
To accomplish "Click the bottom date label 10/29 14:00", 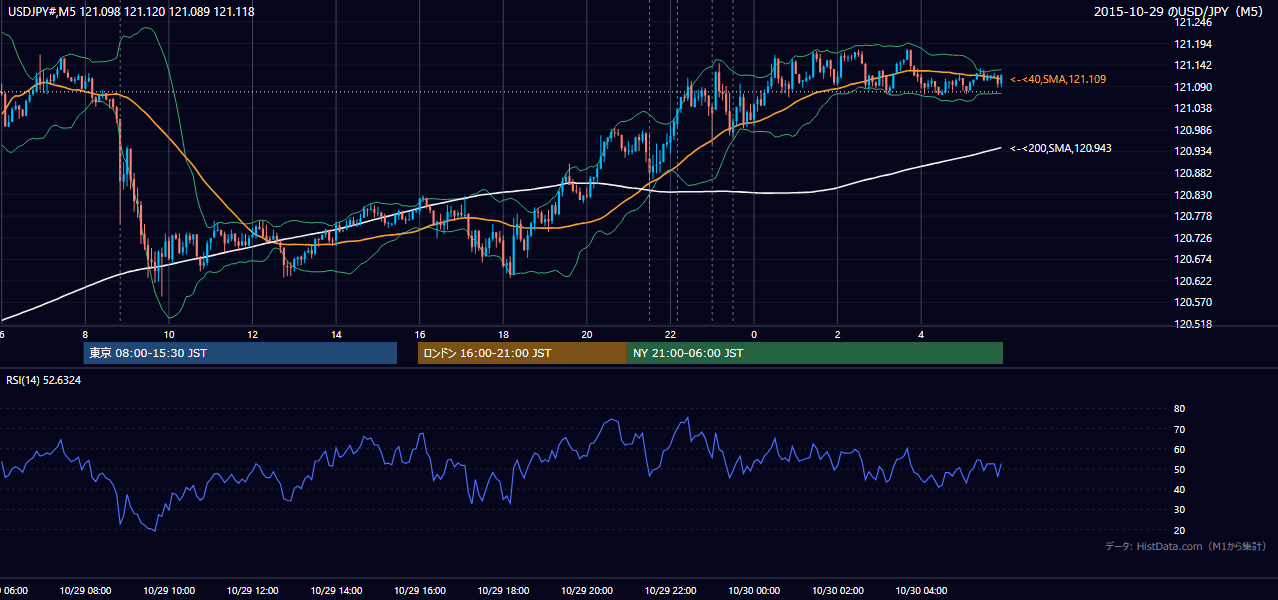I will [x=336, y=590].
